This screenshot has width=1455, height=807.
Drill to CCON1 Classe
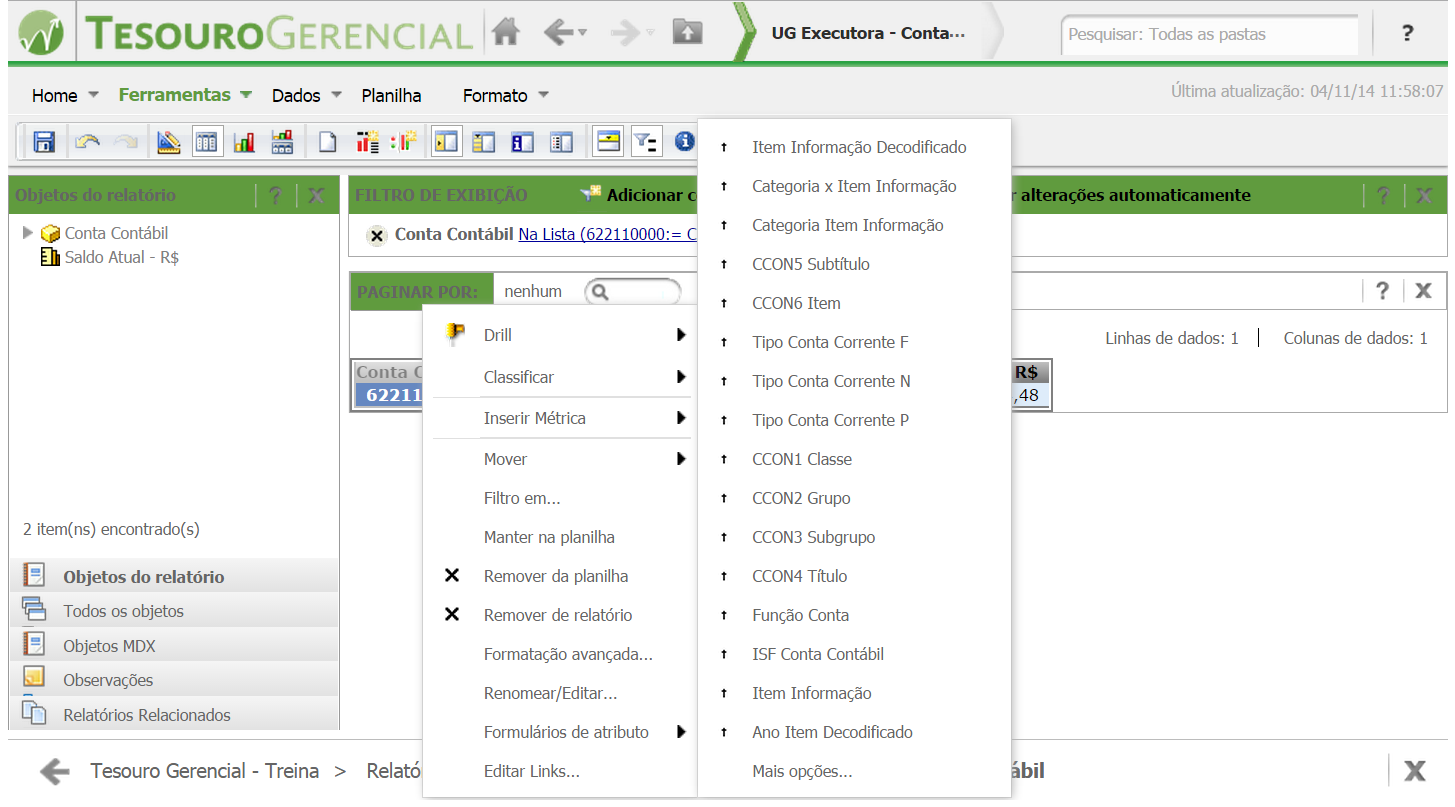click(802, 459)
